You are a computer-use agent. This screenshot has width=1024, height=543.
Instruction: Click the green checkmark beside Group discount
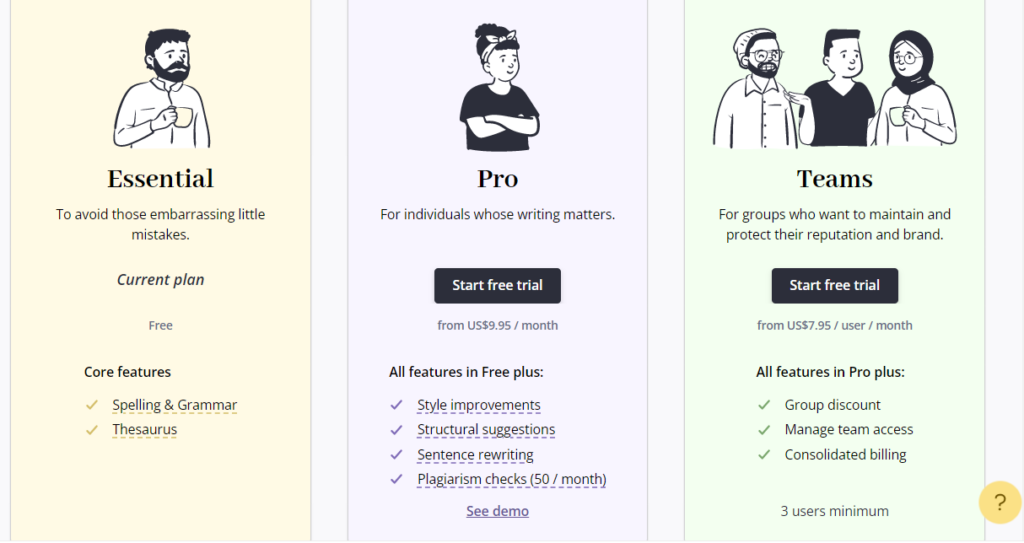click(x=764, y=405)
